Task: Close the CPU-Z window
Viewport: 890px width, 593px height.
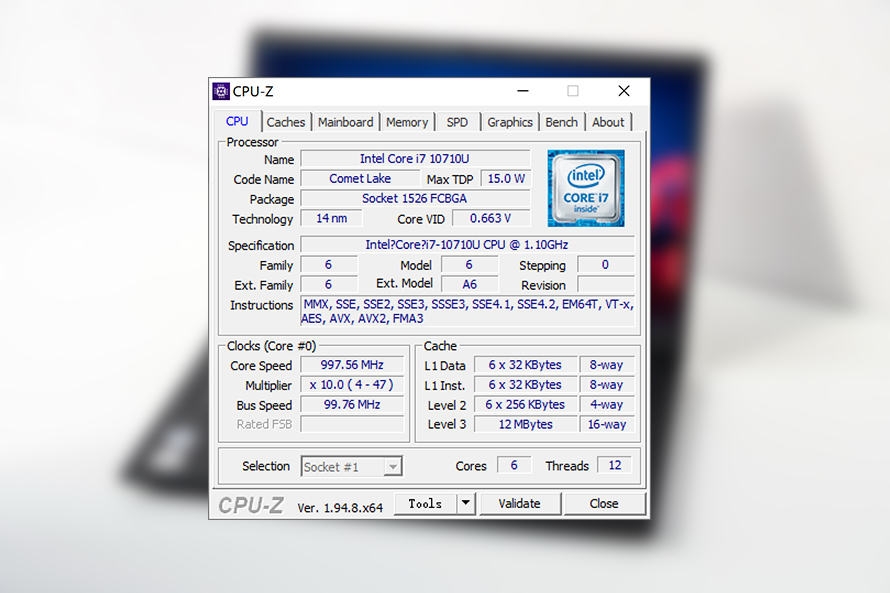Action: [x=624, y=91]
